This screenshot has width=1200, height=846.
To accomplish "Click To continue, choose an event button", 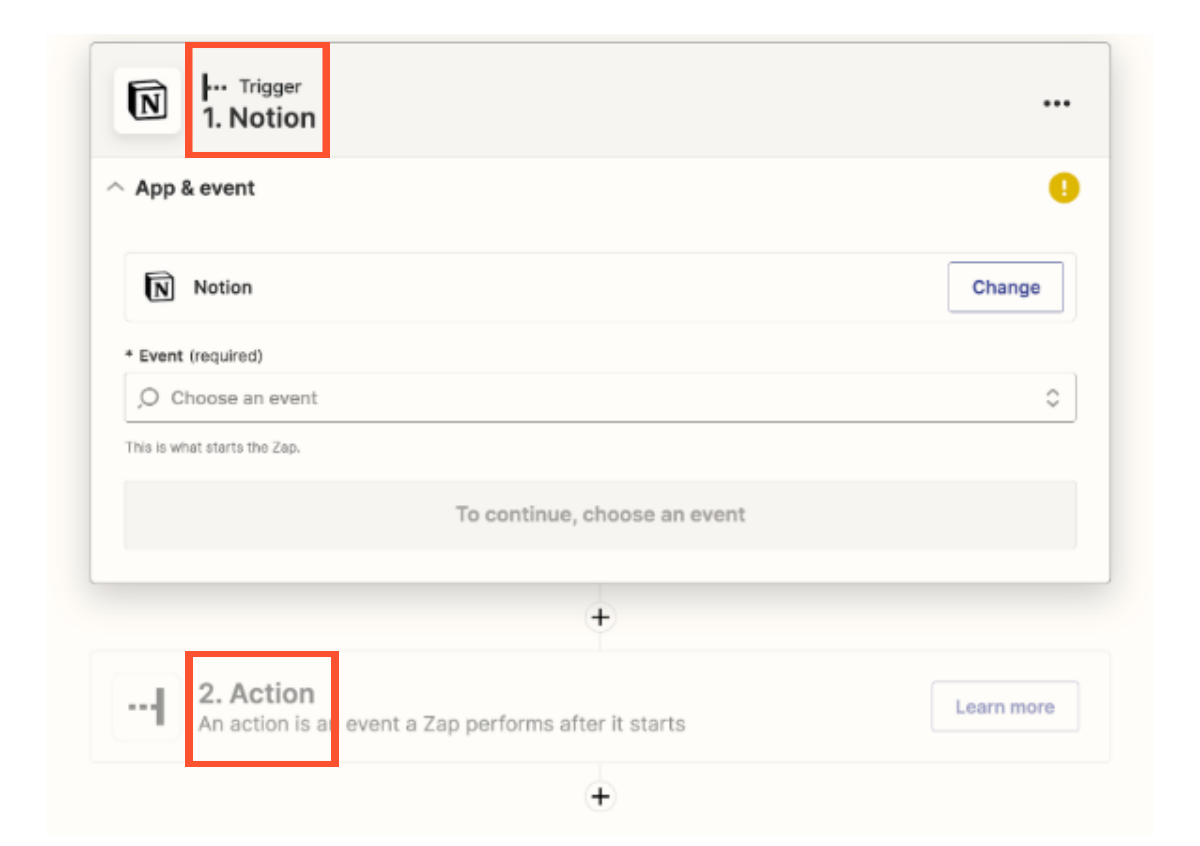I will click(600, 515).
